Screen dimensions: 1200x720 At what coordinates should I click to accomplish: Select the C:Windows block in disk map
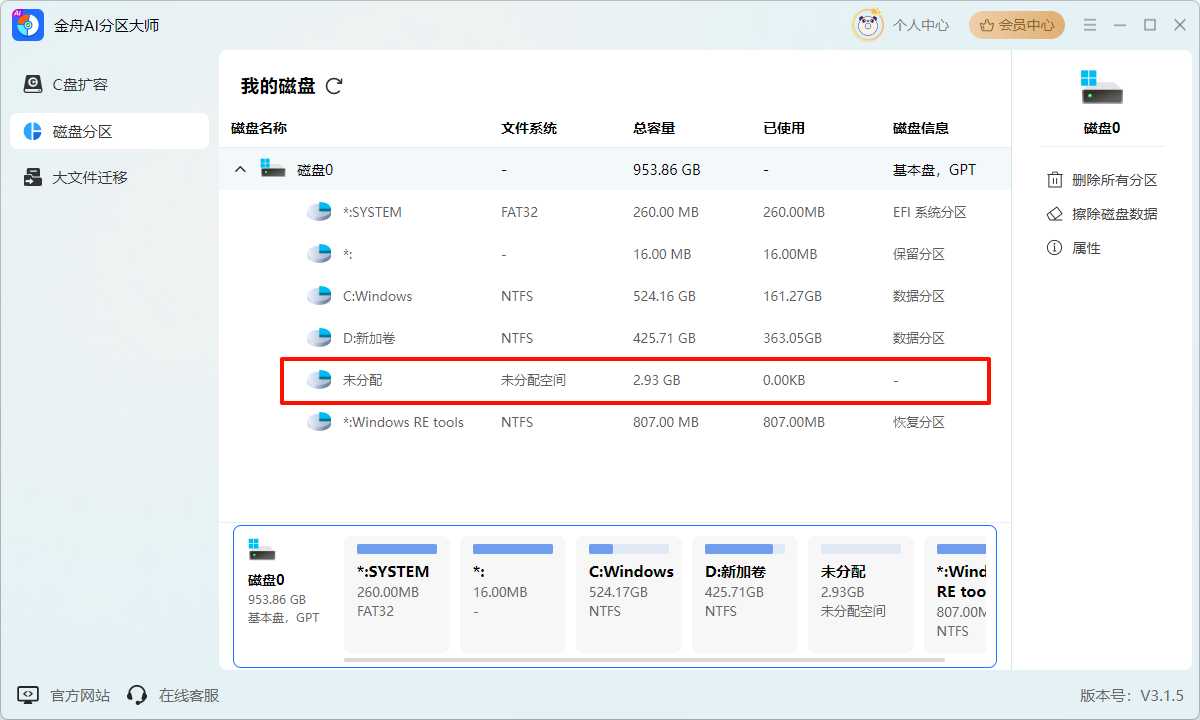tap(629, 594)
